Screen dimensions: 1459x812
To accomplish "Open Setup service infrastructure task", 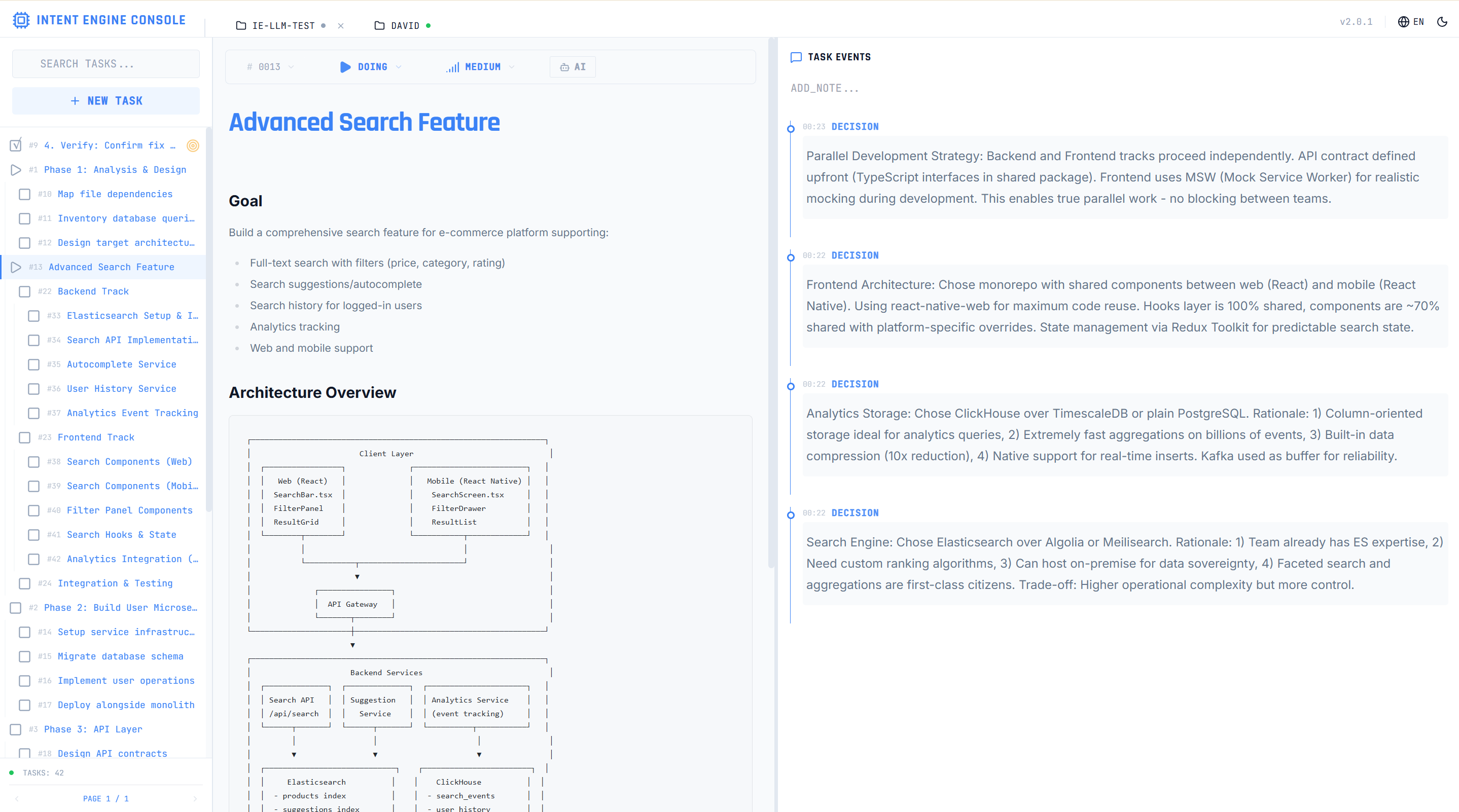I will point(126,633).
